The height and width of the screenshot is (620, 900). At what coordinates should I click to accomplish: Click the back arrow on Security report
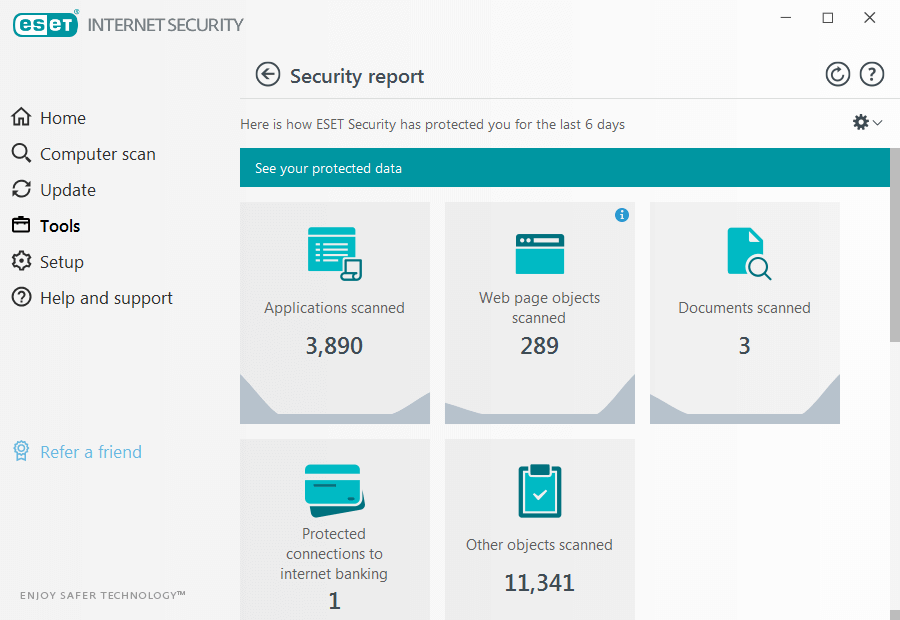tap(268, 74)
